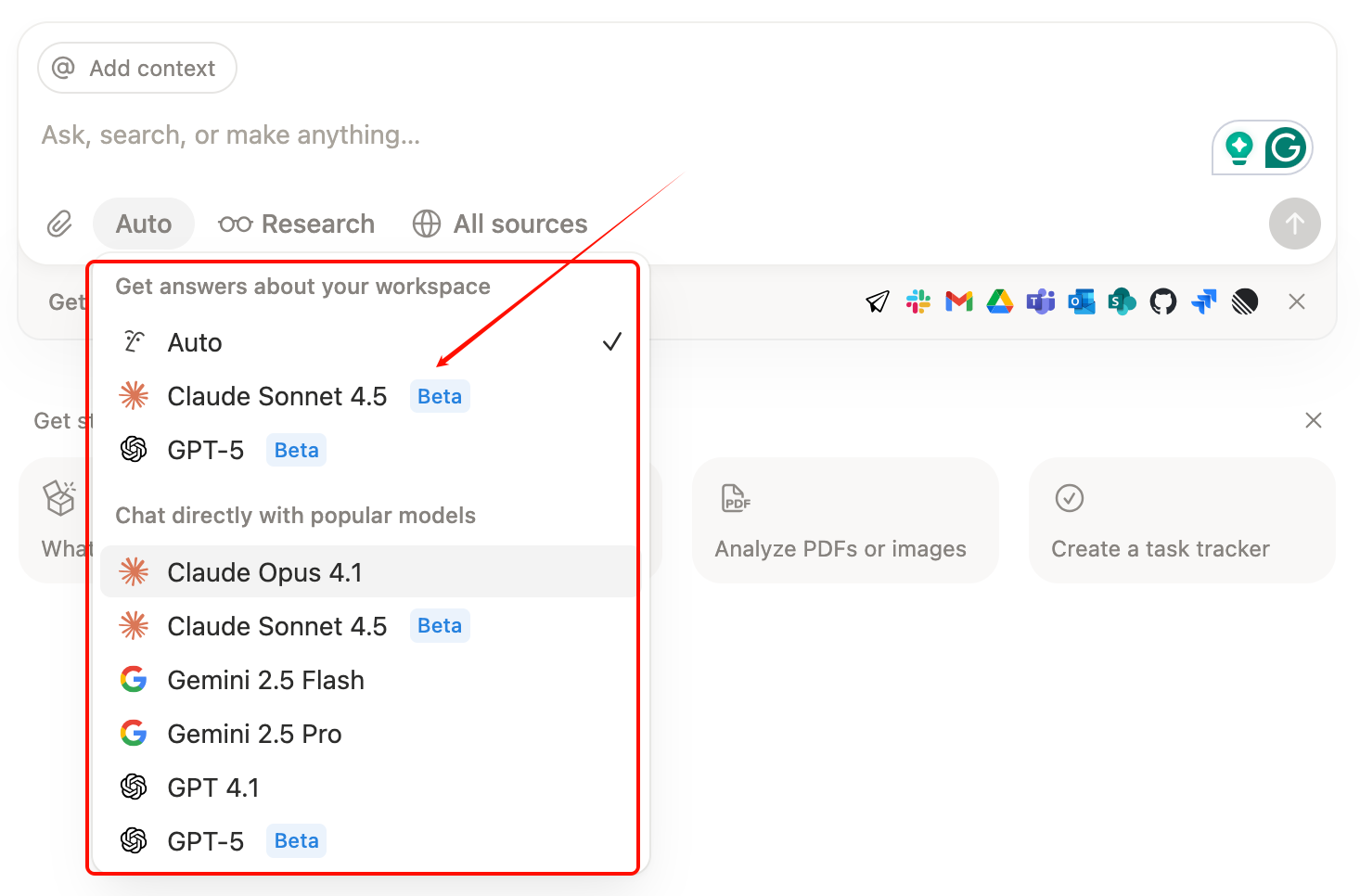
Task: Click the Linear connector icon
Action: [1244, 301]
